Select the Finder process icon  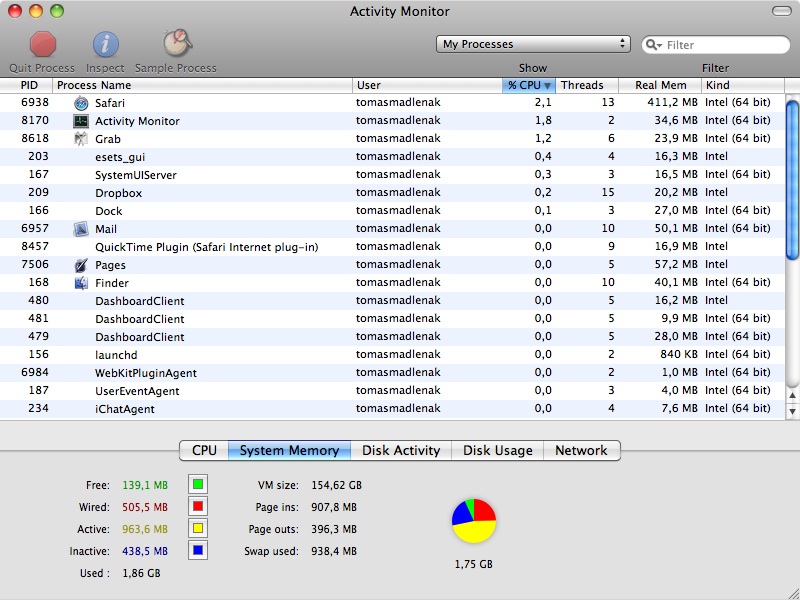pyautogui.click(x=81, y=283)
